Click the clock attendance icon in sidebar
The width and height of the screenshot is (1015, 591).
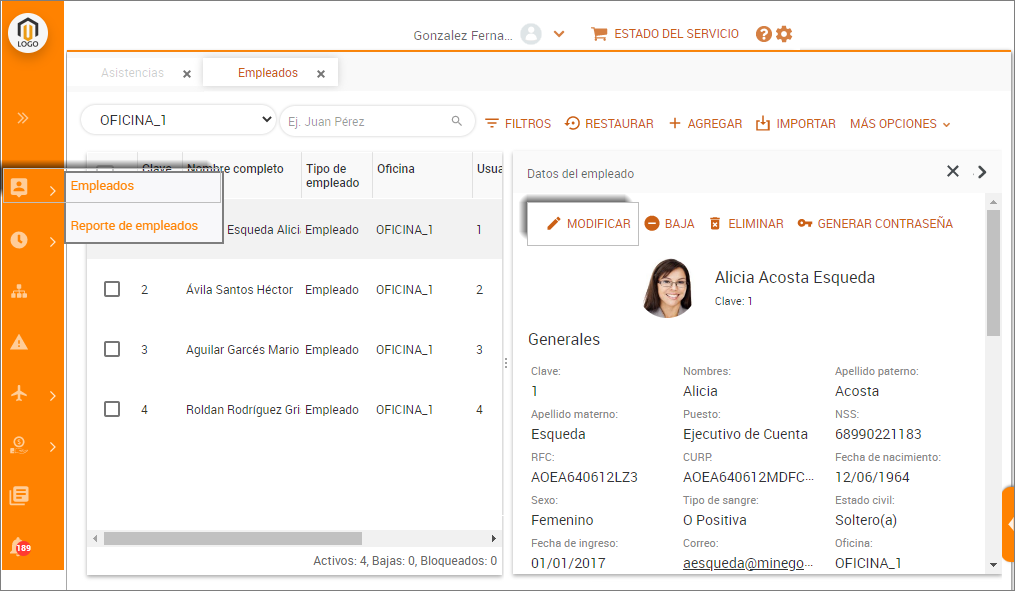(19, 240)
